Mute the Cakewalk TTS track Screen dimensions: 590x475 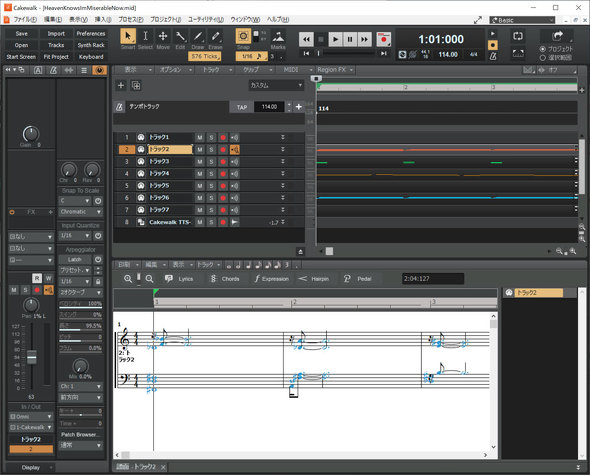tap(200, 222)
